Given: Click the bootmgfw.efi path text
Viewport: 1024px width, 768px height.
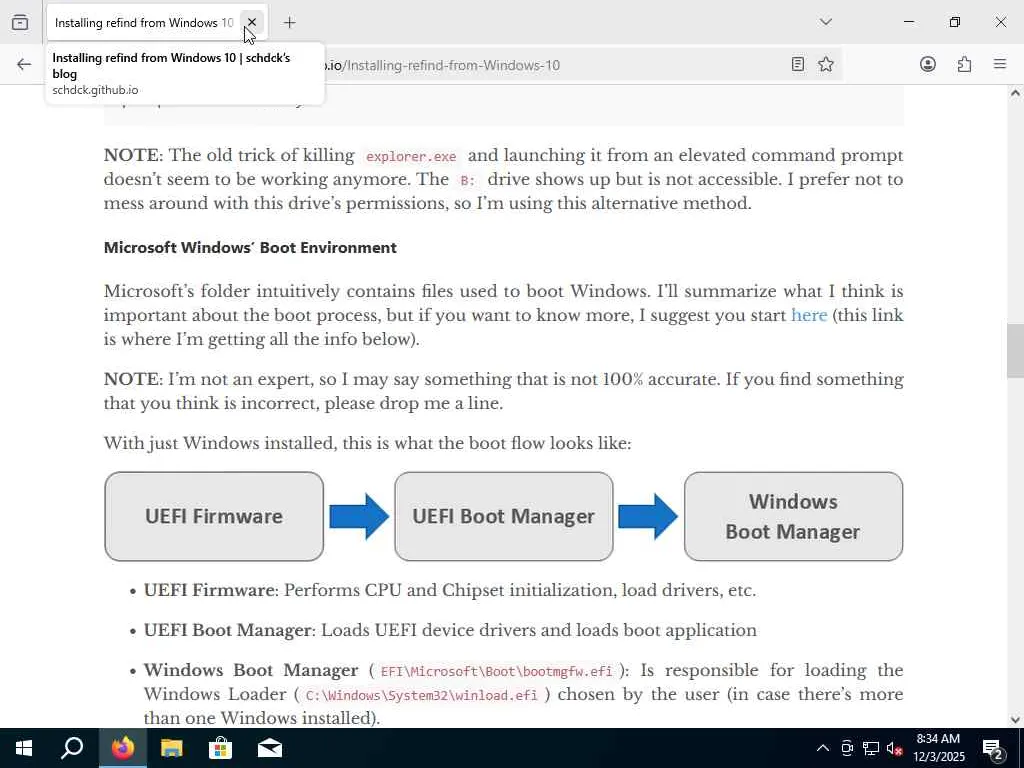Looking at the screenshot, I should (496, 671).
